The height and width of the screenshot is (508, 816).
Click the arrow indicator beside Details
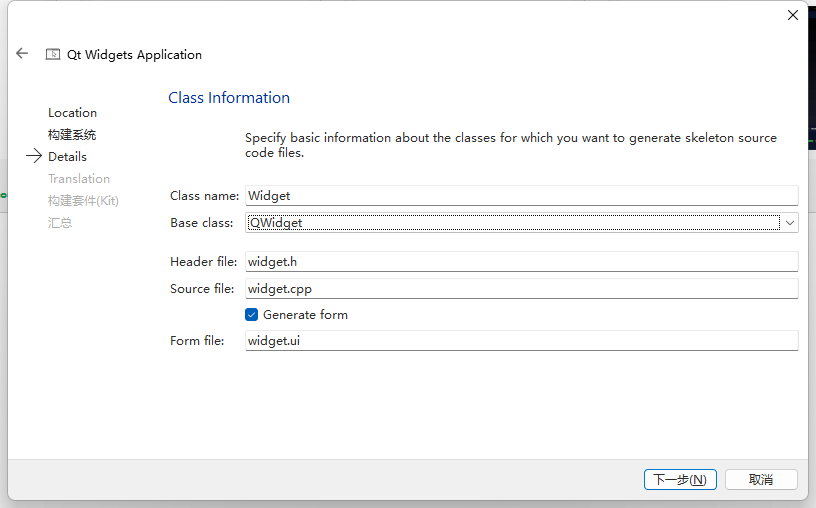click(34, 156)
